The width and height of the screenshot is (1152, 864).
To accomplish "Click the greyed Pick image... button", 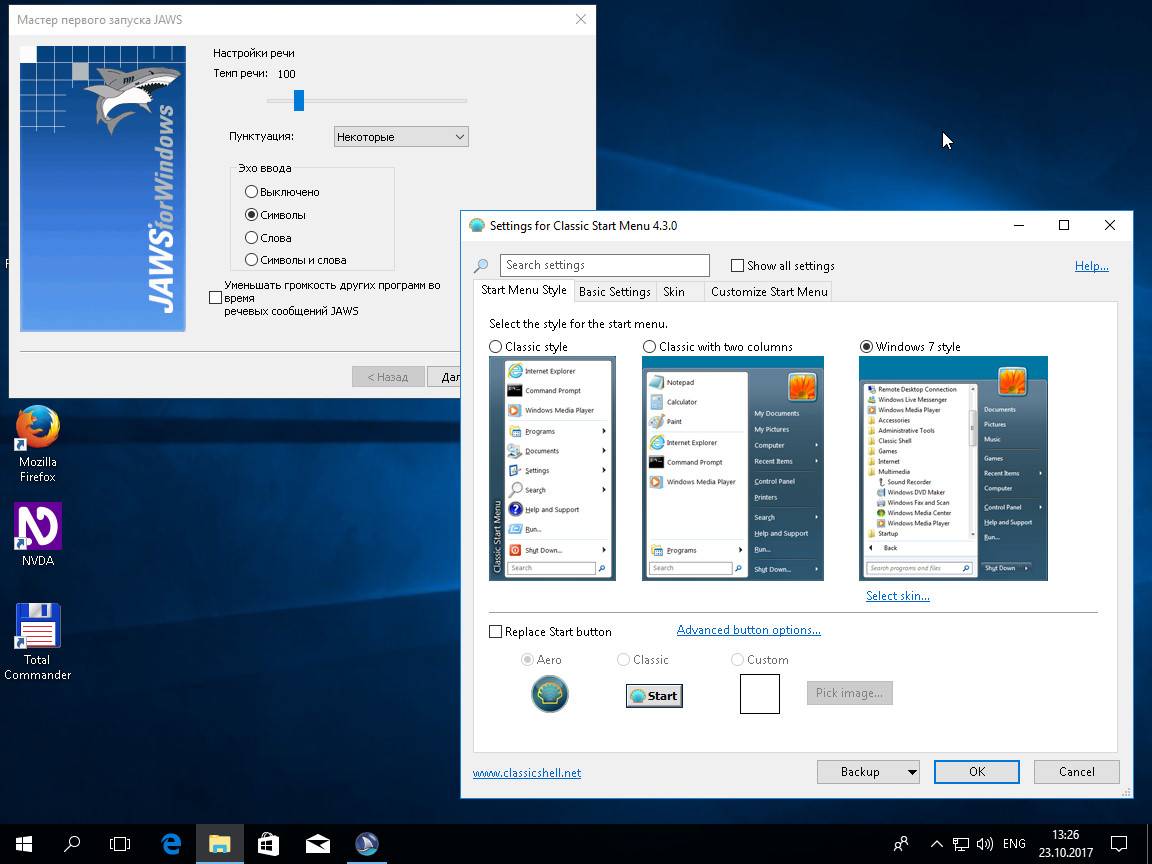I will click(849, 693).
